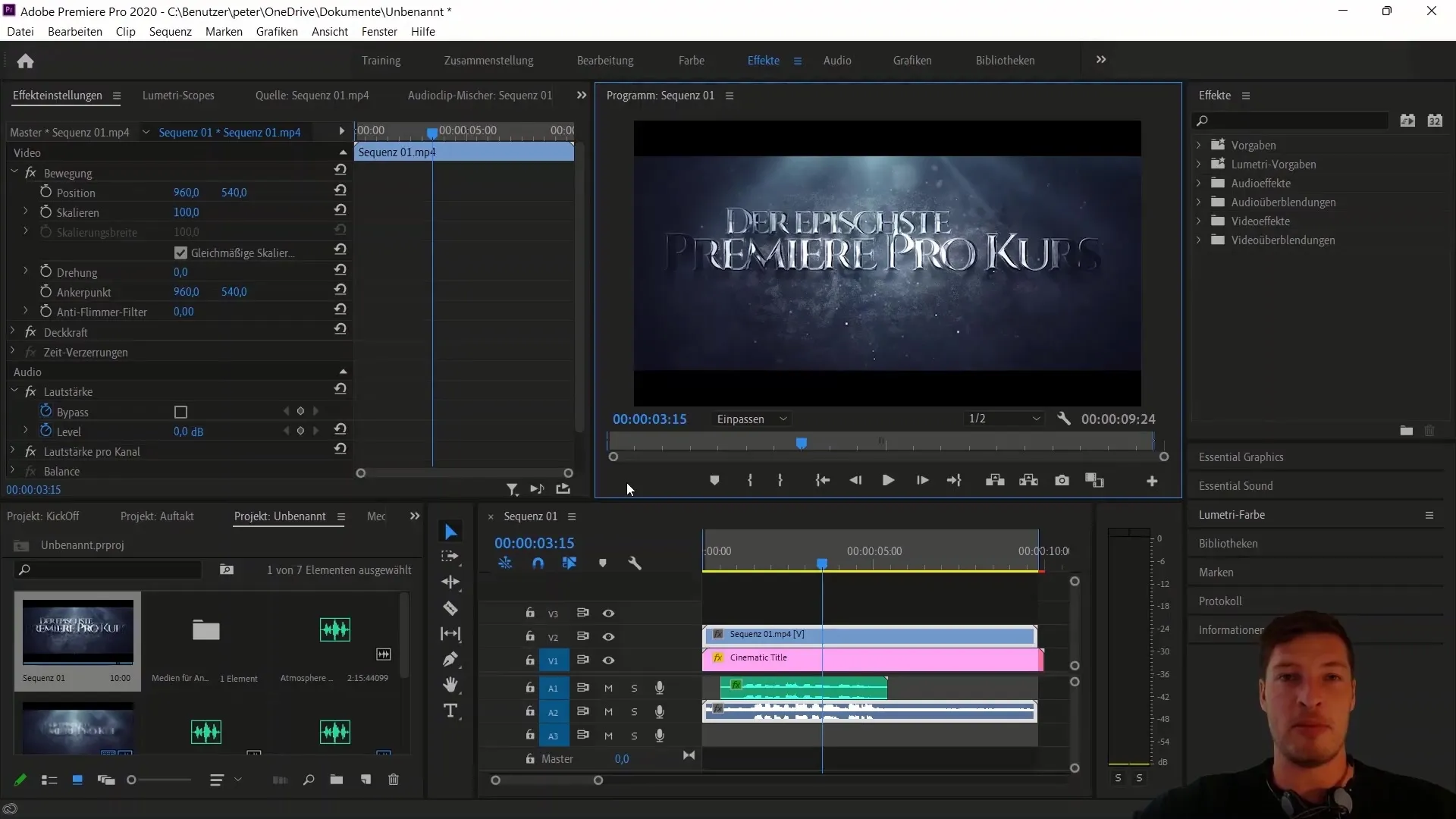Viewport: 1456px width, 819px height.
Task: Select the Selection tool arrow
Action: click(450, 532)
